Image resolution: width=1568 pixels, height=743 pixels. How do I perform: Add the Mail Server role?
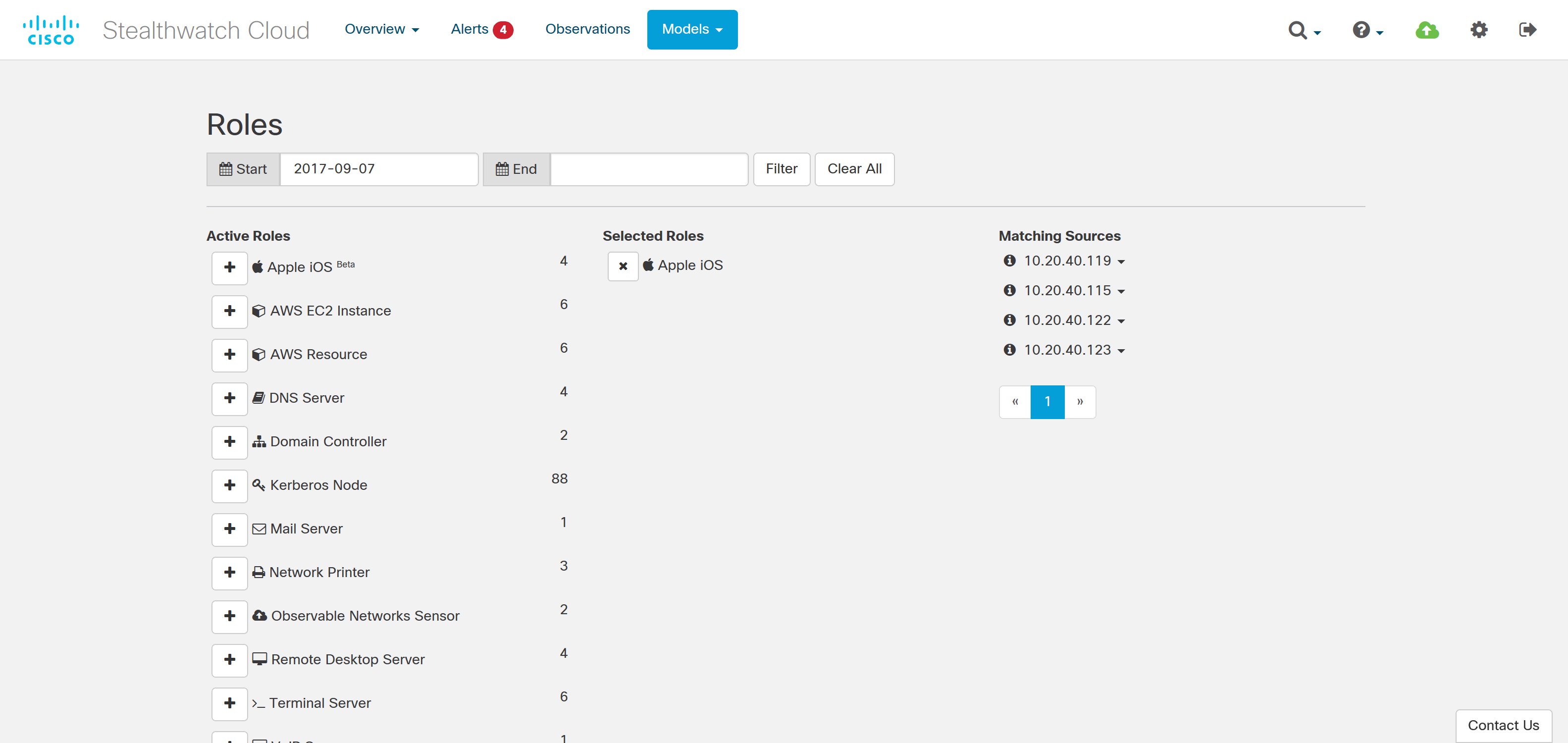click(x=229, y=529)
